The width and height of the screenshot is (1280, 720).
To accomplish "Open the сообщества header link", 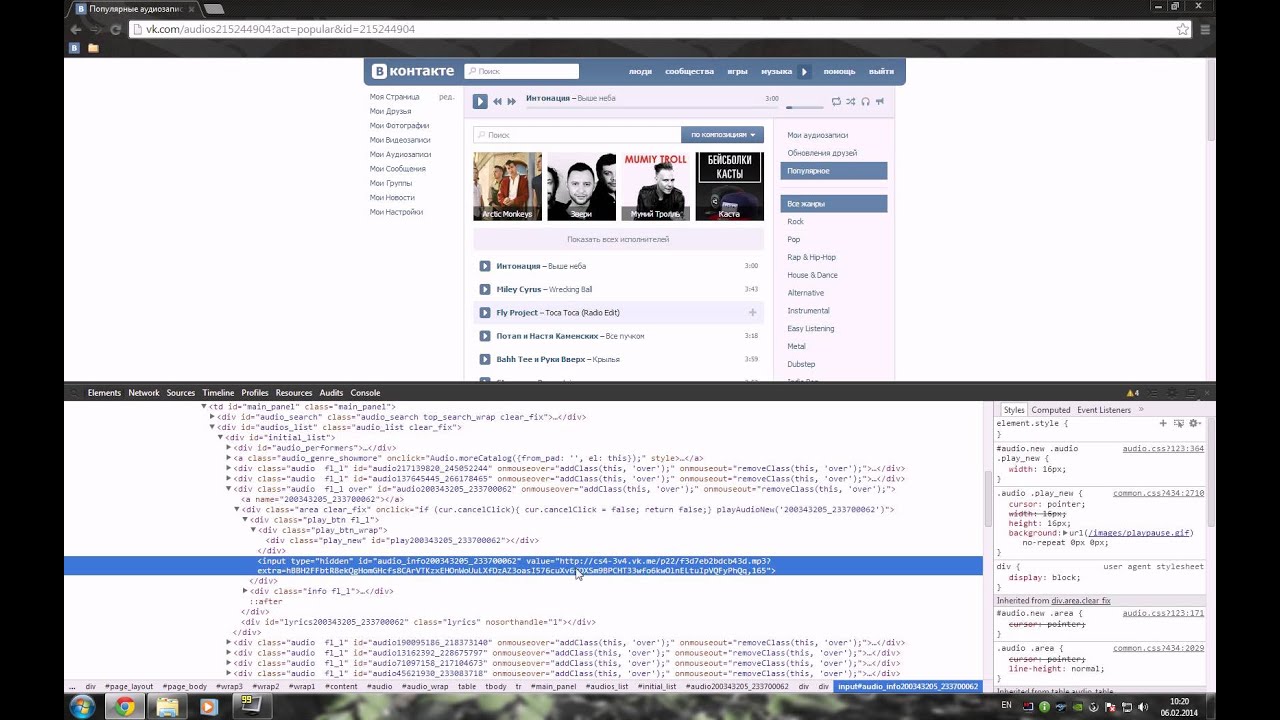I will pos(690,72).
